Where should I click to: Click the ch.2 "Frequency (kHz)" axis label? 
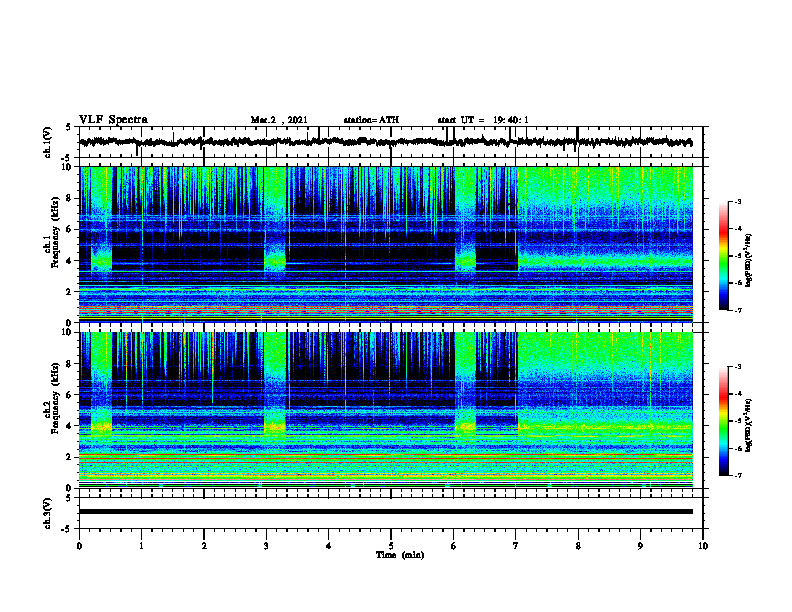(x=55, y=398)
